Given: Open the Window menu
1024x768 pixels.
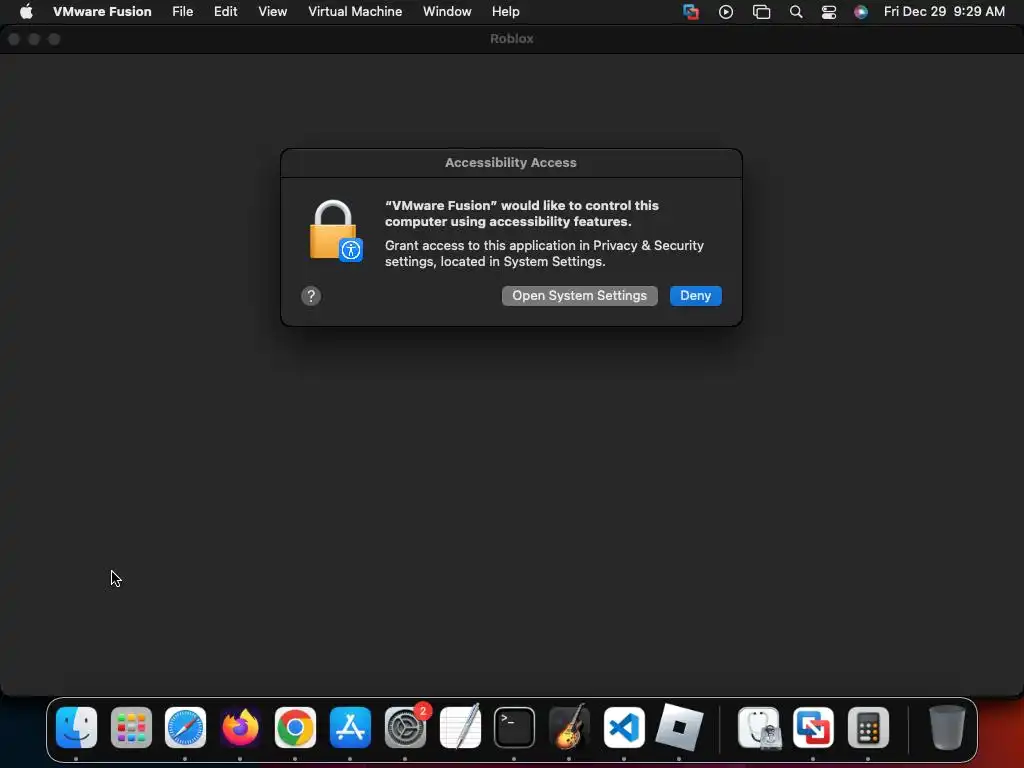Looking at the screenshot, I should (447, 12).
